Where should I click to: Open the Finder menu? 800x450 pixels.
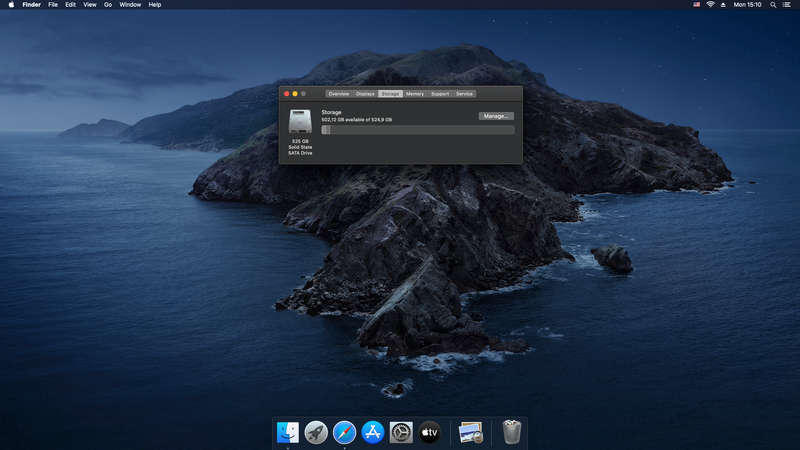tap(32, 5)
